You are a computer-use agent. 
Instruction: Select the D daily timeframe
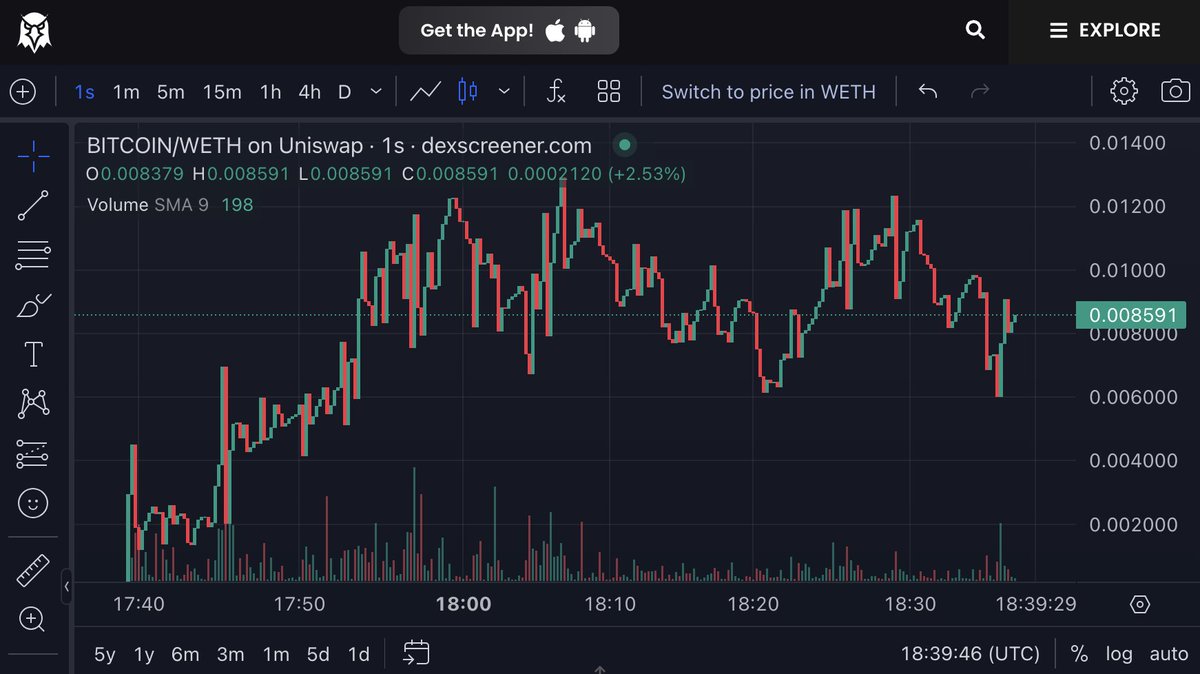pyautogui.click(x=344, y=92)
